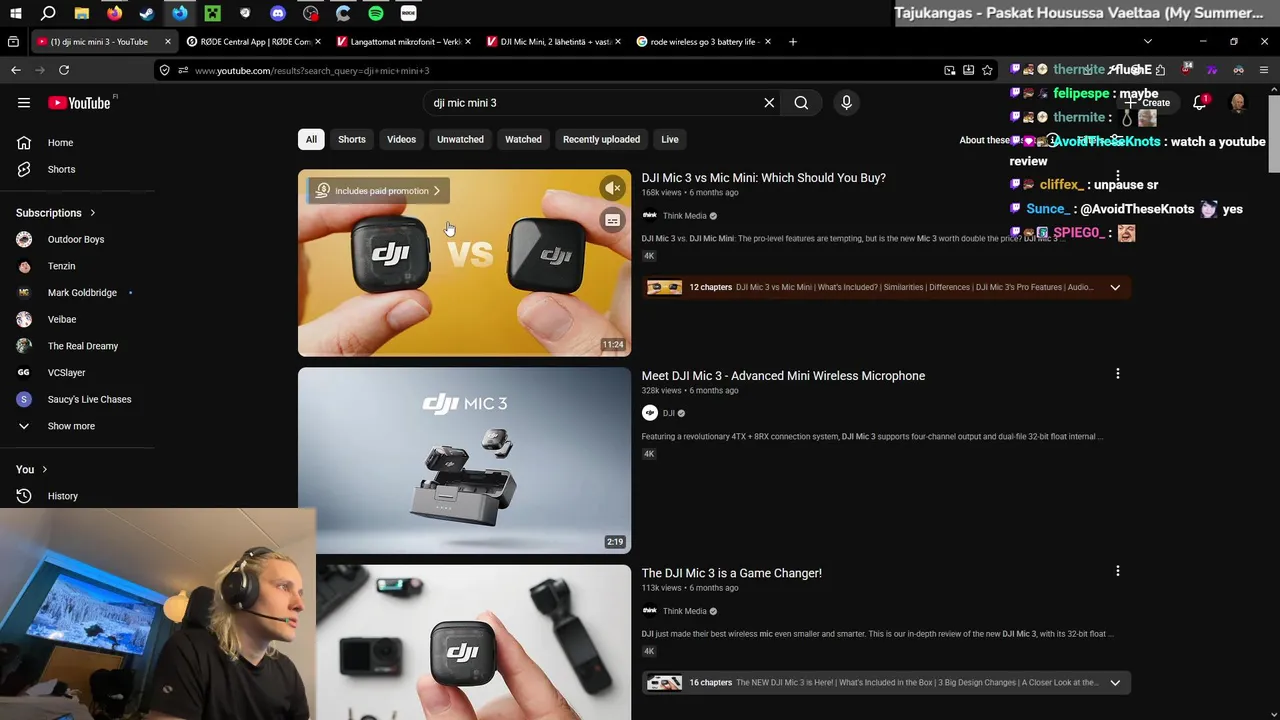Screen dimensions: 1280x720
Task: Expand the Subscriptions section
Action: click(56, 213)
